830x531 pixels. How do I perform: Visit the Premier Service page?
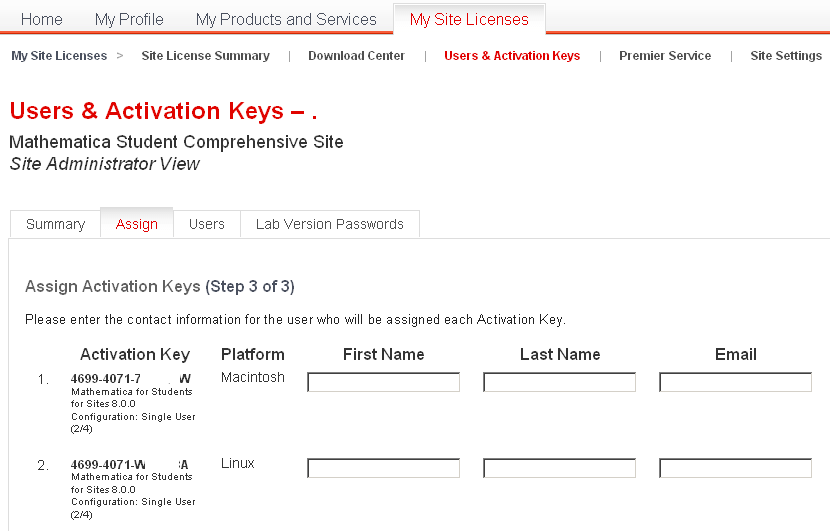click(x=665, y=56)
